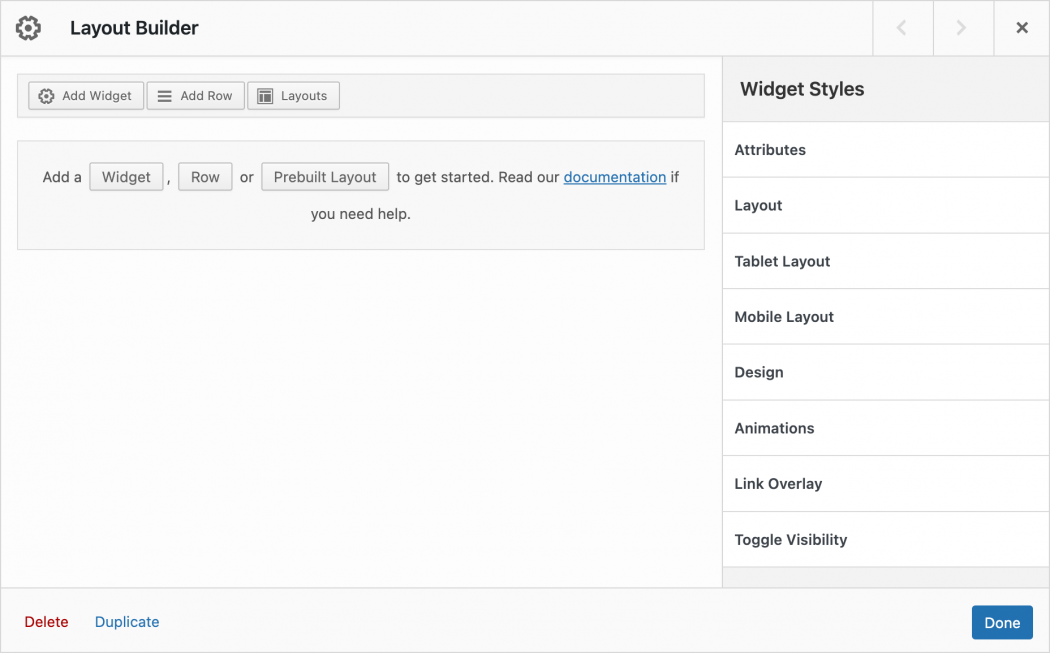Click the left navigation arrow in the title bar
This screenshot has width=1050, height=653.
[x=902, y=28]
